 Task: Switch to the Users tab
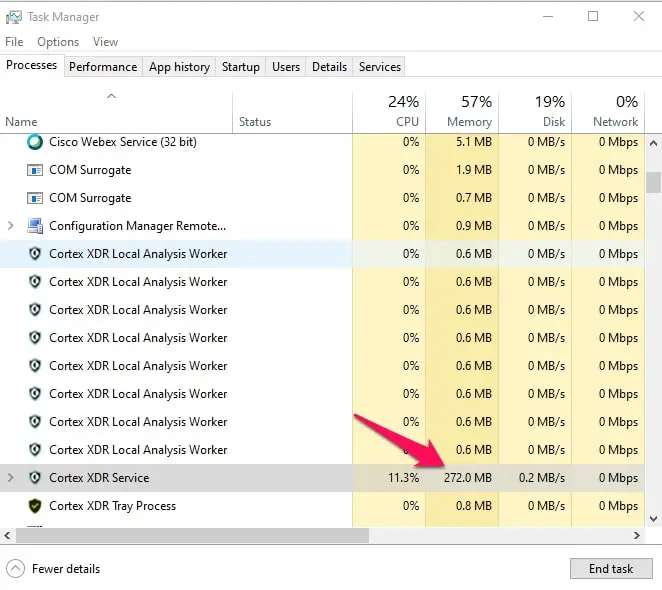coord(286,67)
